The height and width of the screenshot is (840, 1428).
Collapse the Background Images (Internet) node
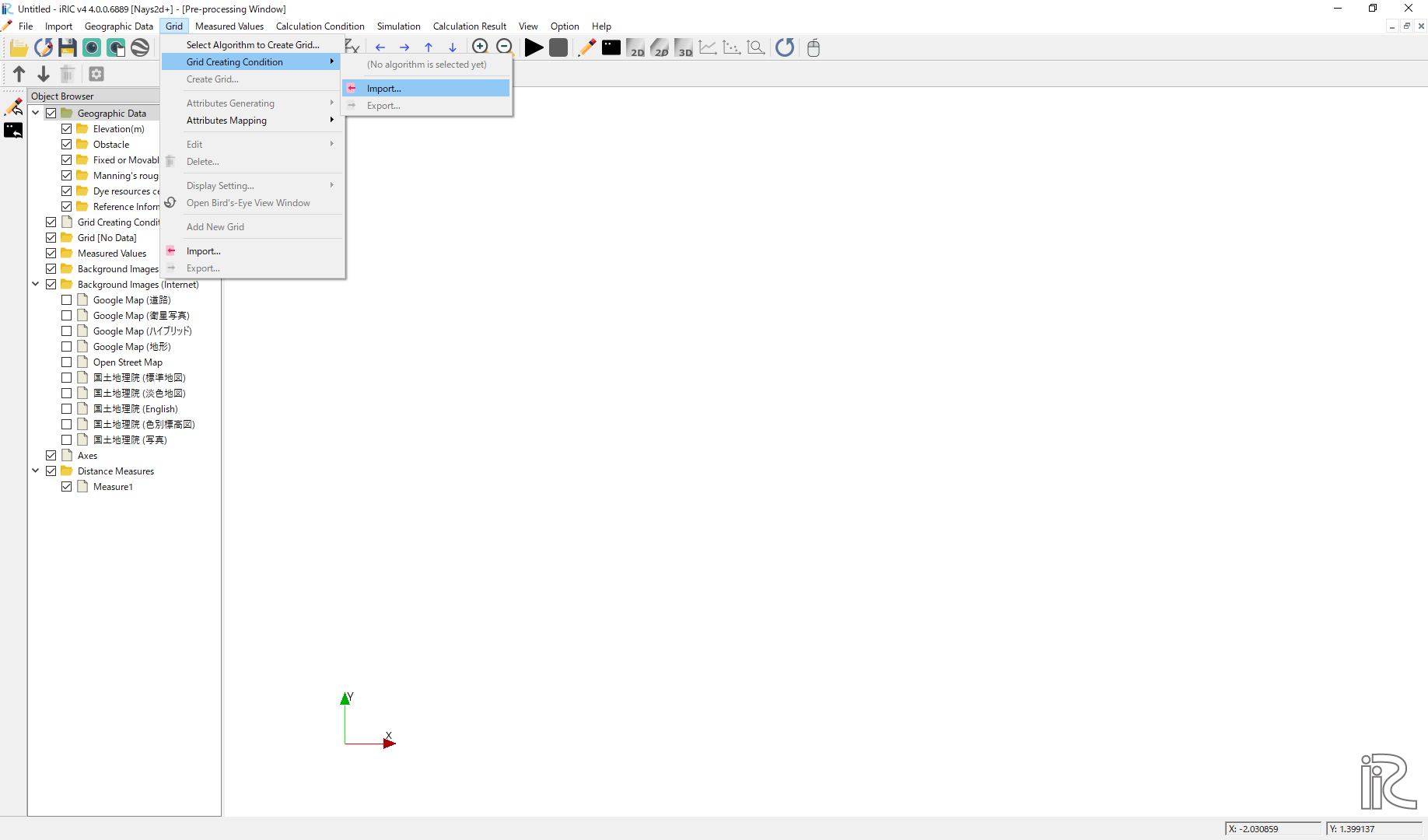tap(36, 284)
